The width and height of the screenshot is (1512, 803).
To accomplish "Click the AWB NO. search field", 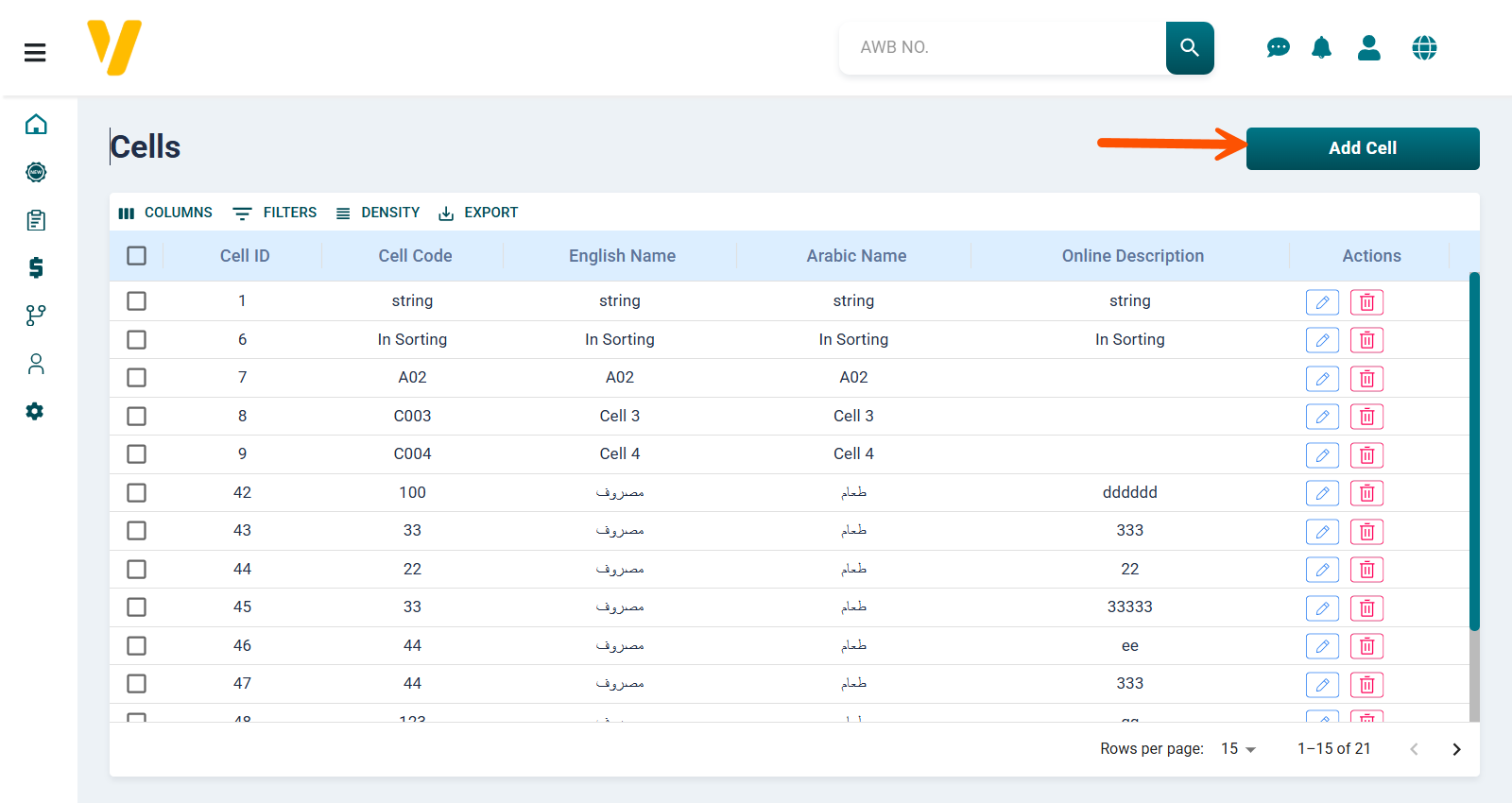I will [x=1002, y=47].
